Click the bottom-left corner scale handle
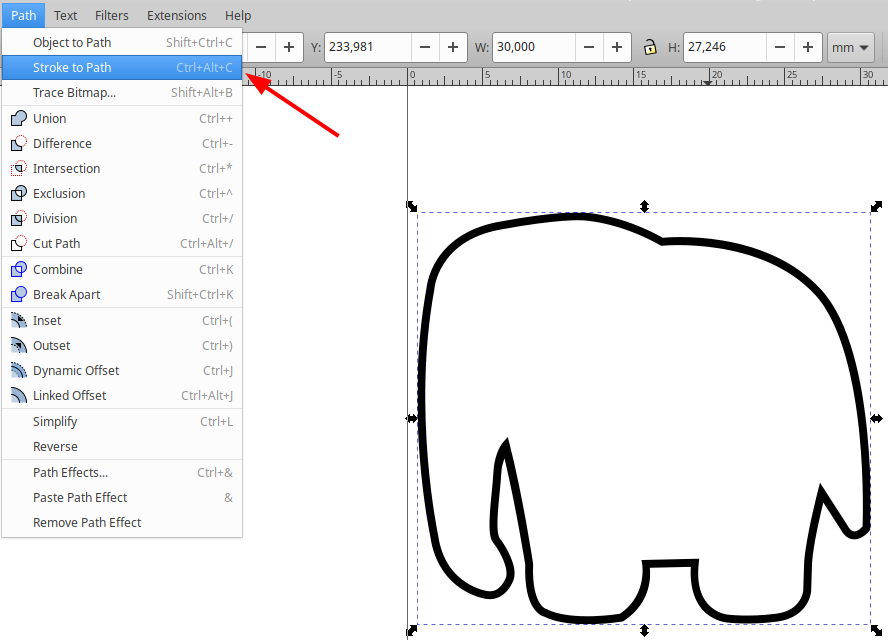 click(x=412, y=630)
